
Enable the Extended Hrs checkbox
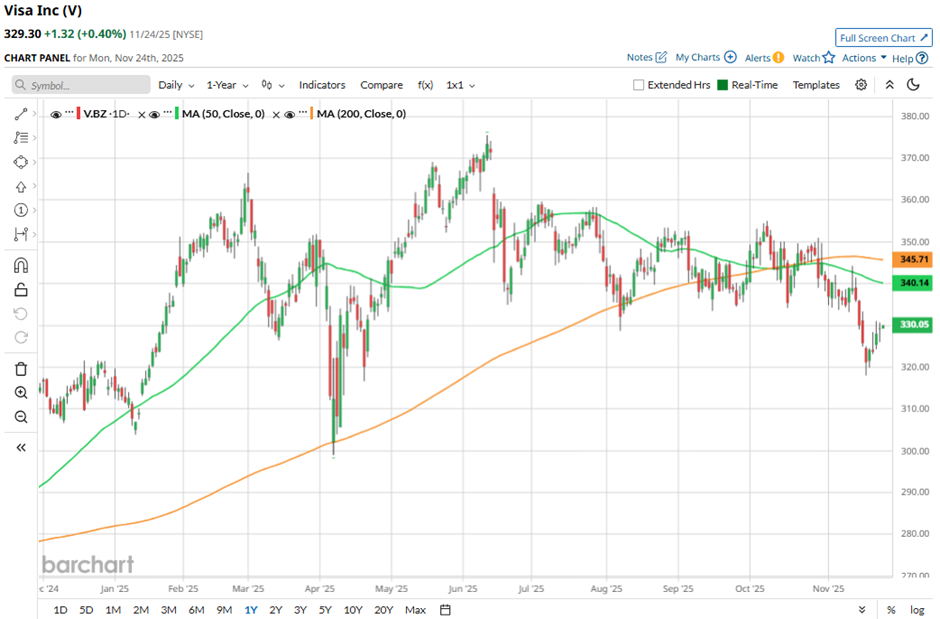(x=638, y=85)
